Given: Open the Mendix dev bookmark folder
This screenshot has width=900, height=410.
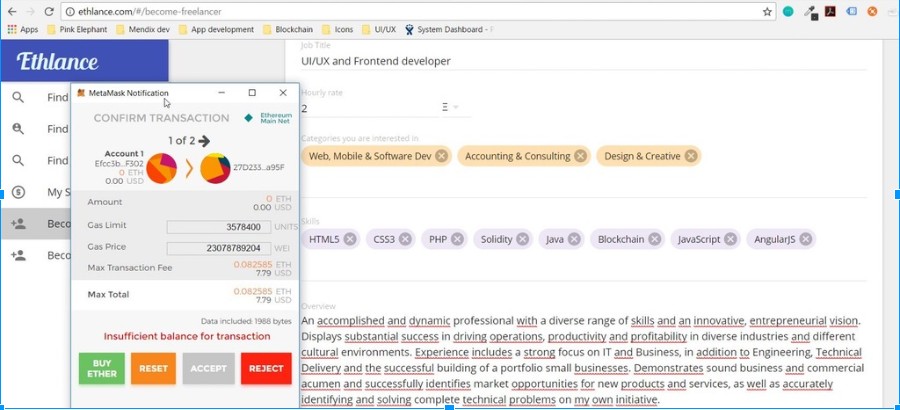Looking at the screenshot, I should pyautogui.click(x=143, y=29).
